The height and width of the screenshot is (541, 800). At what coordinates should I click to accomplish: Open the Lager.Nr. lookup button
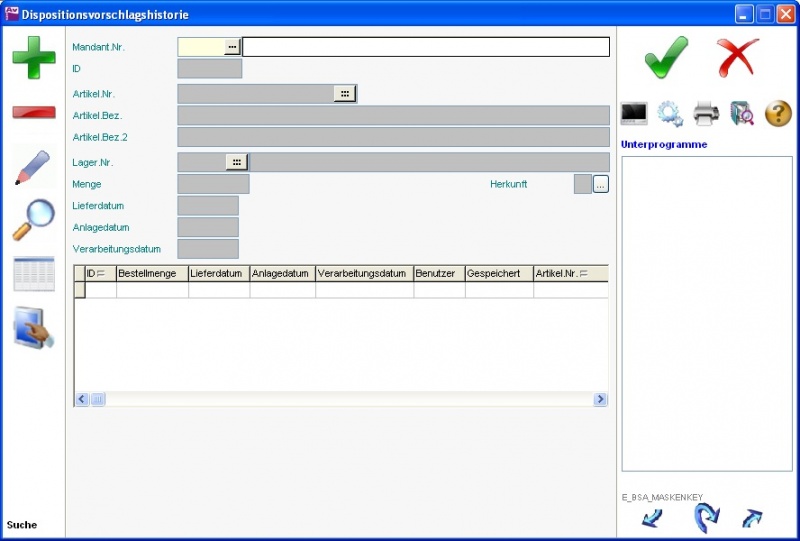coord(237,162)
